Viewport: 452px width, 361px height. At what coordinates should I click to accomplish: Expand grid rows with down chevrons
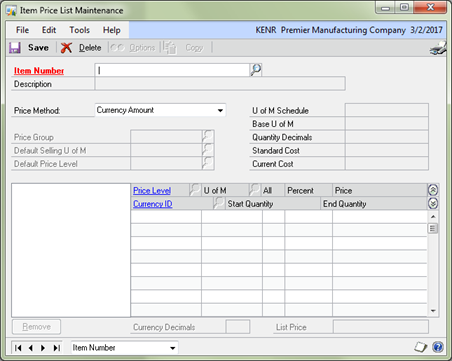point(433,203)
